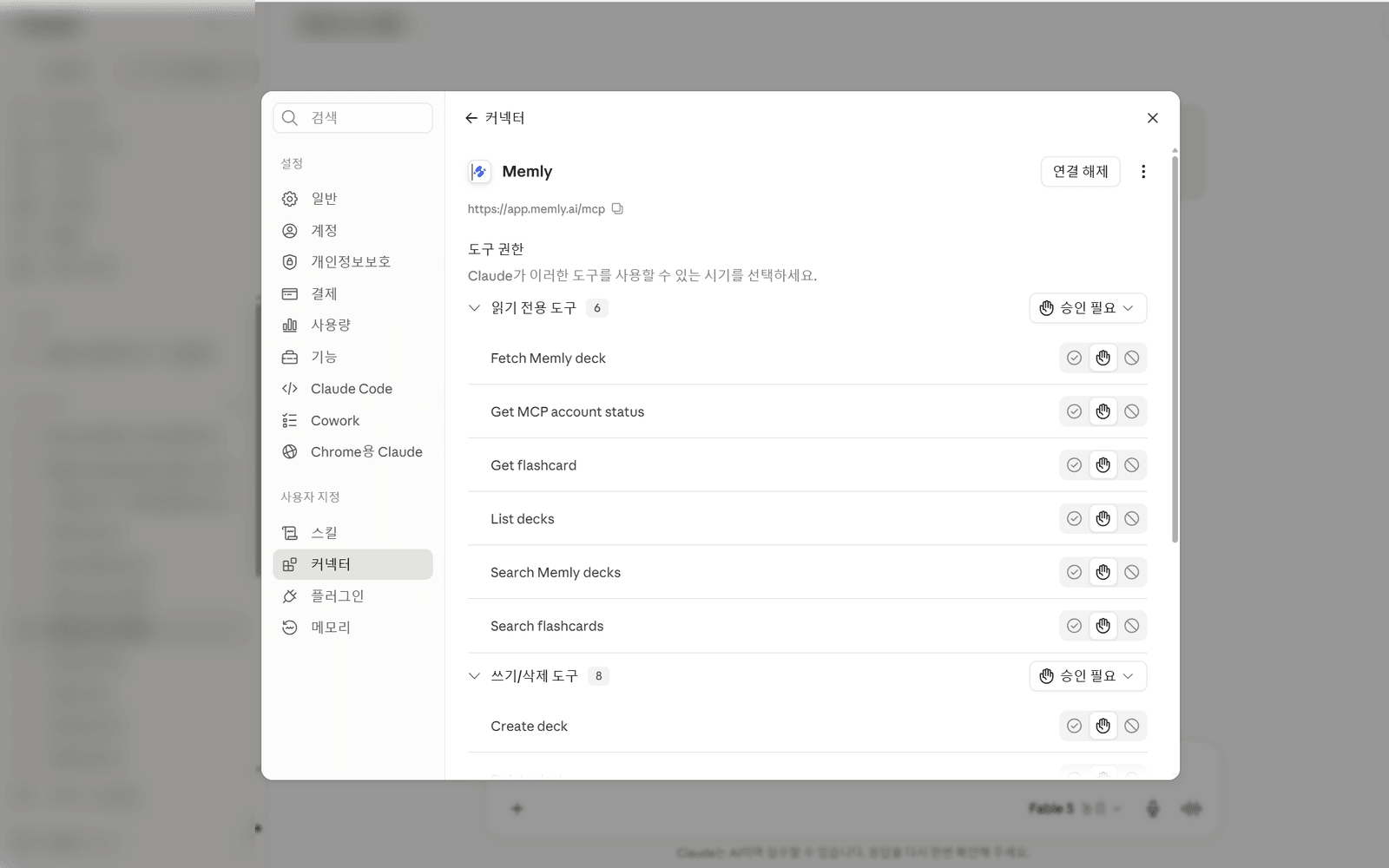Close the settings dialog
The image size is (1389, 868).
1153,118
